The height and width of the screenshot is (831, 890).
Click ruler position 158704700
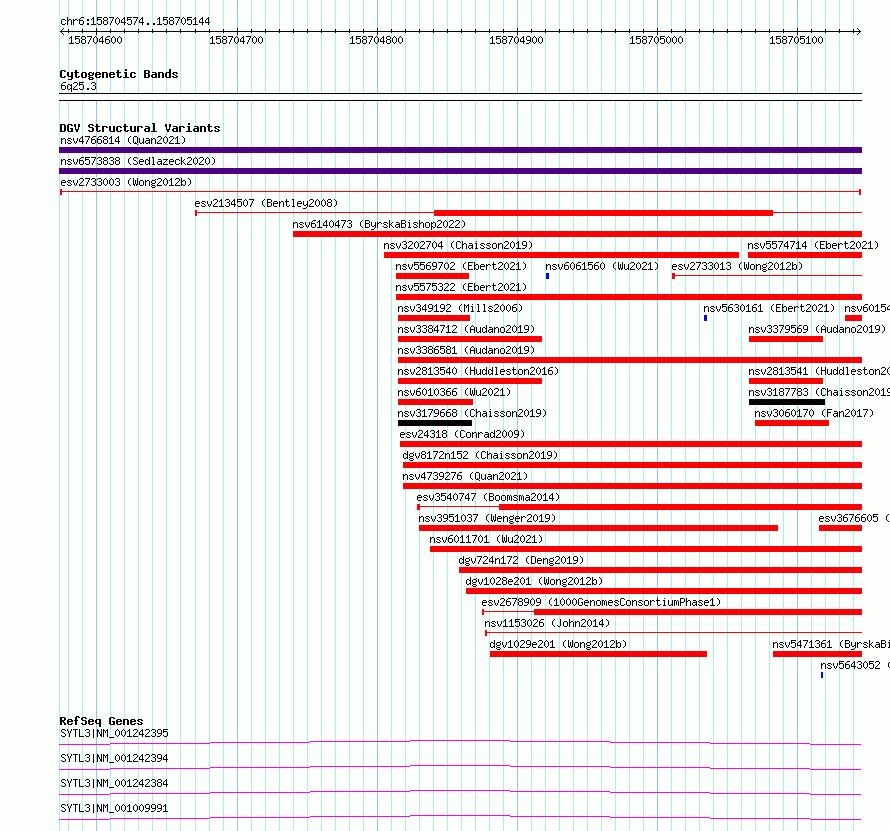237,40
